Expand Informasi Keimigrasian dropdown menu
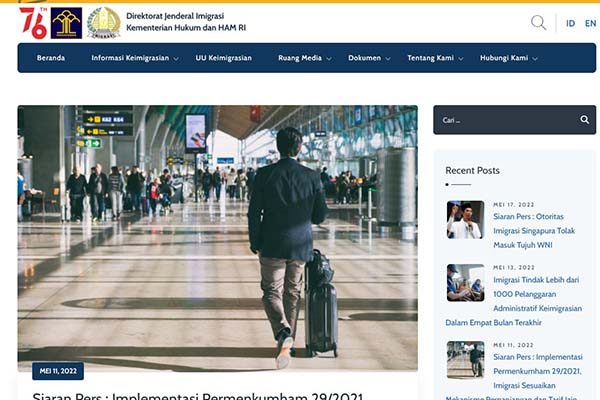The height and width of the screenshot is (400, 600). (135, 58)
